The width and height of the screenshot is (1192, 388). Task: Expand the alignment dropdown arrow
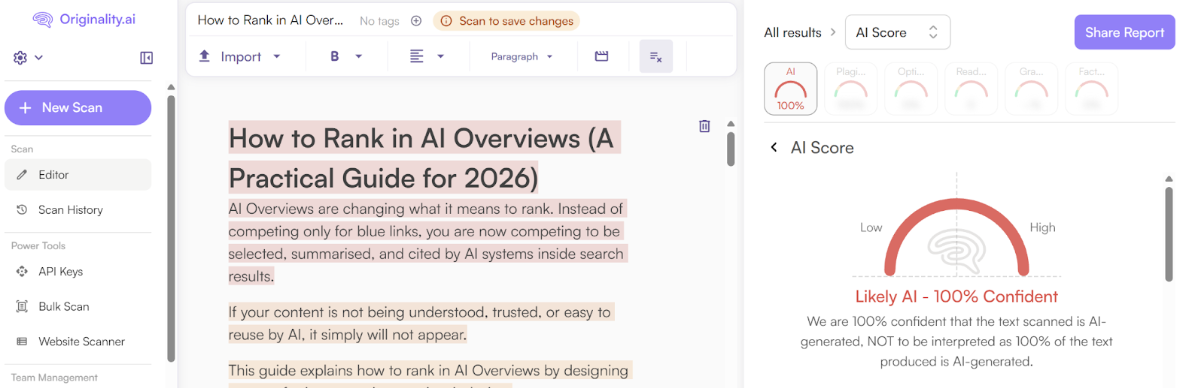point(440,56)
